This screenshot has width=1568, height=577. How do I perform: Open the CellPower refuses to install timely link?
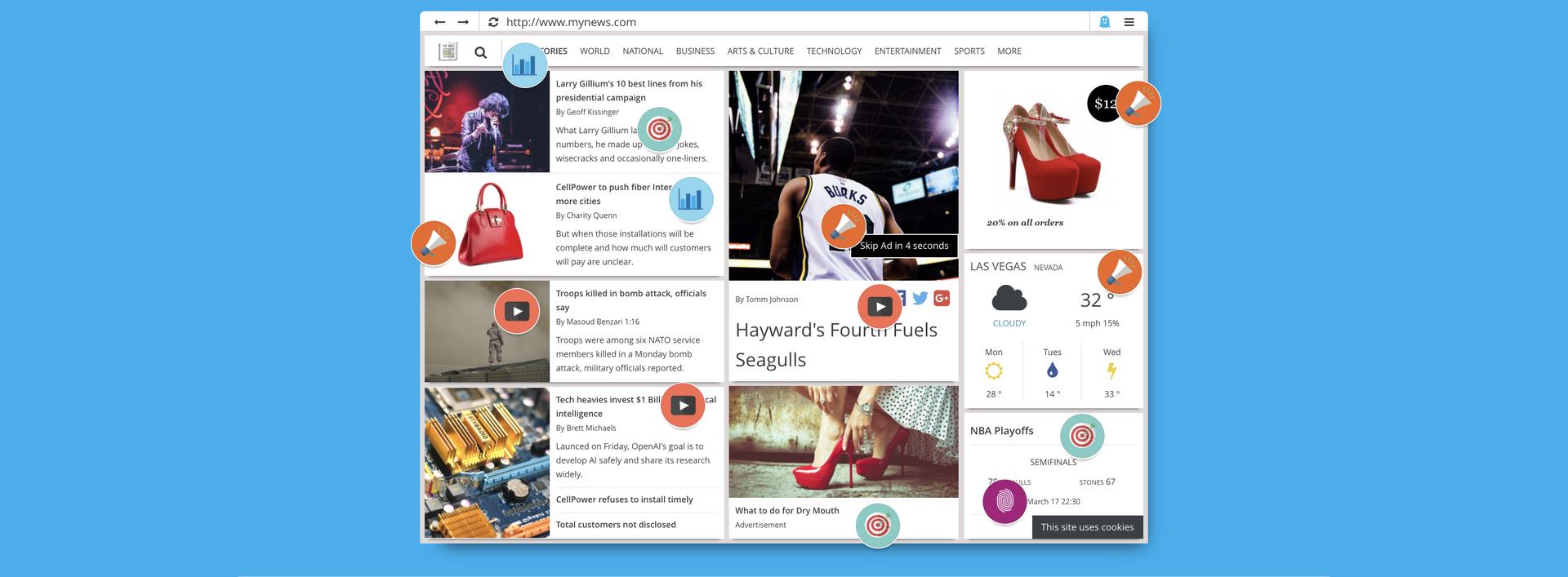(624, 499)
